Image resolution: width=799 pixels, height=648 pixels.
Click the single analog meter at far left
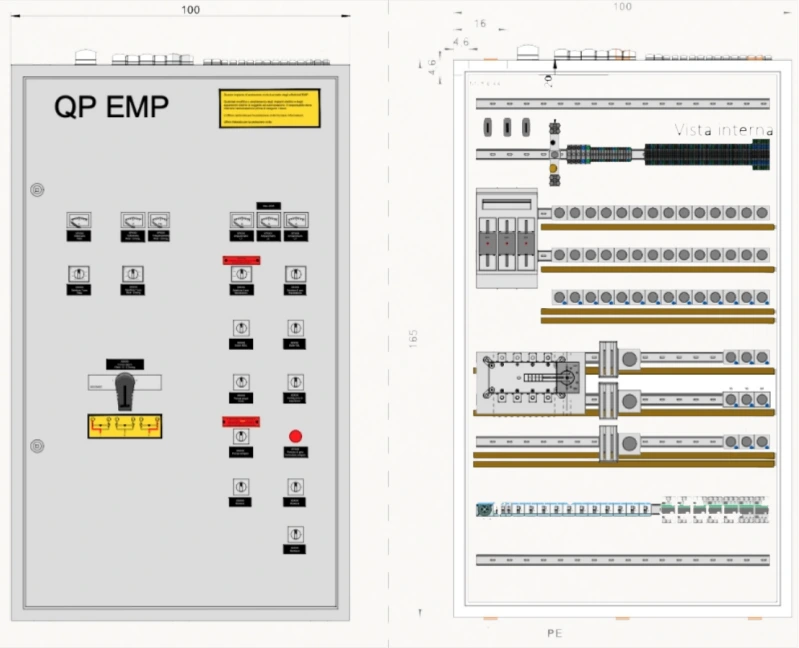click(79, 221)
